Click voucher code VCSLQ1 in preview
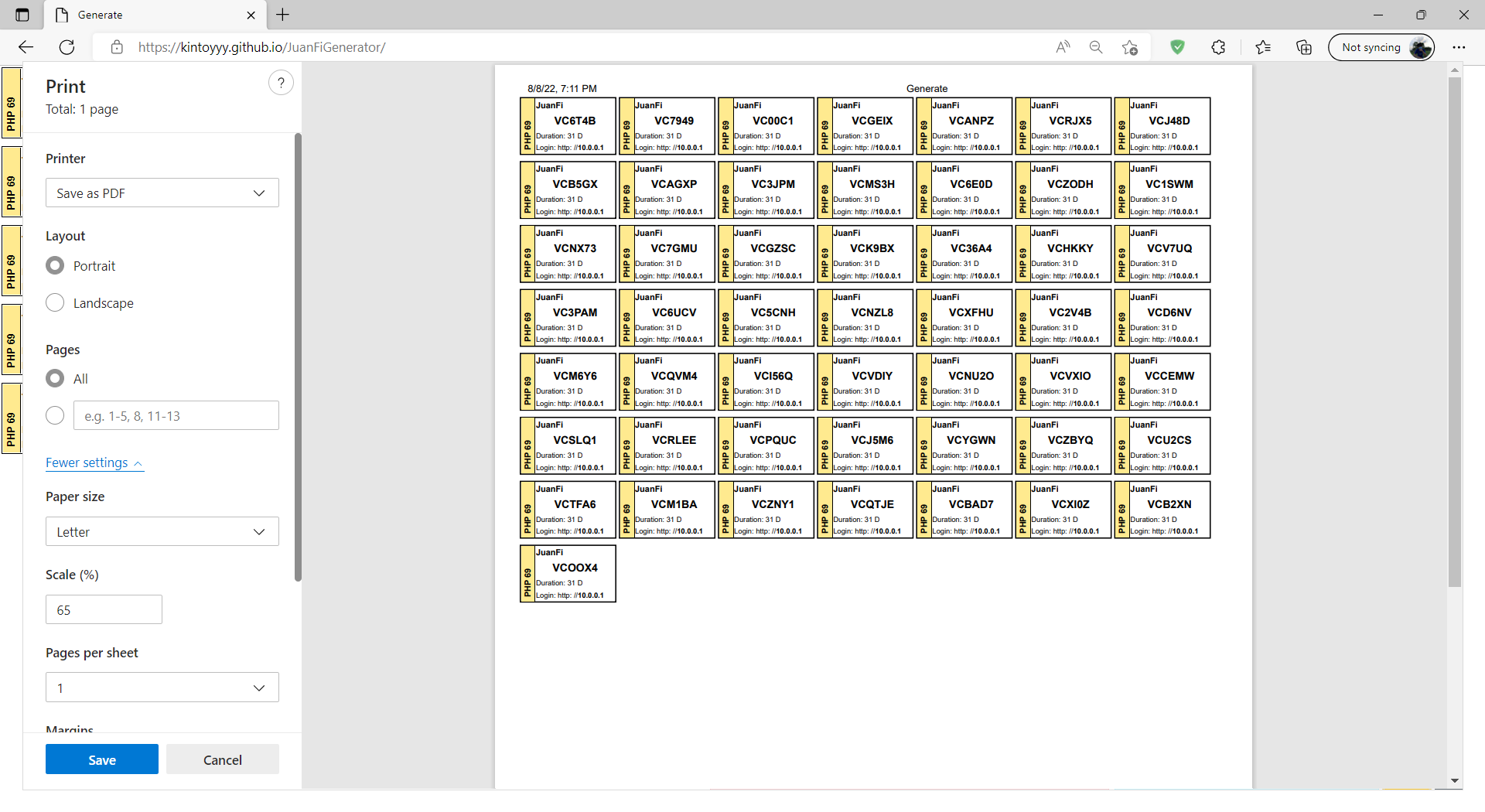The height and width of the screenshot is (812, 1485). (x=575, y=440)
